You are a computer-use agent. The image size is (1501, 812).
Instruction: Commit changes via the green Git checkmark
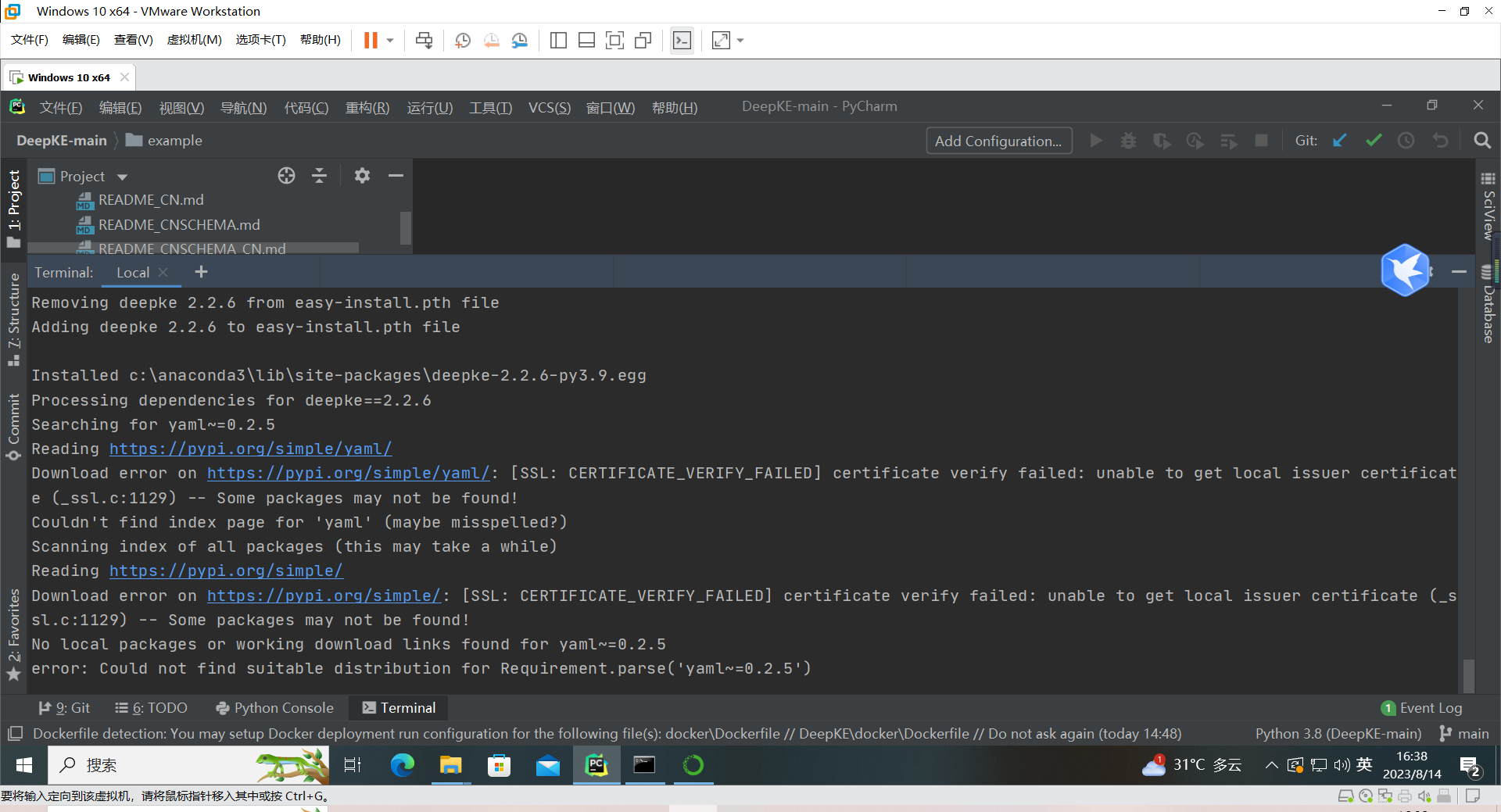(x=1374, y=141)
